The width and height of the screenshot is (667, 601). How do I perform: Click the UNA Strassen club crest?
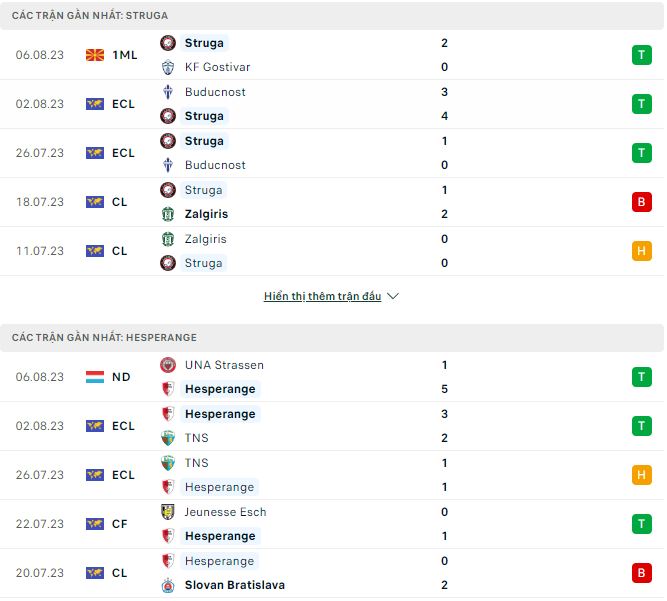(168, 365)
